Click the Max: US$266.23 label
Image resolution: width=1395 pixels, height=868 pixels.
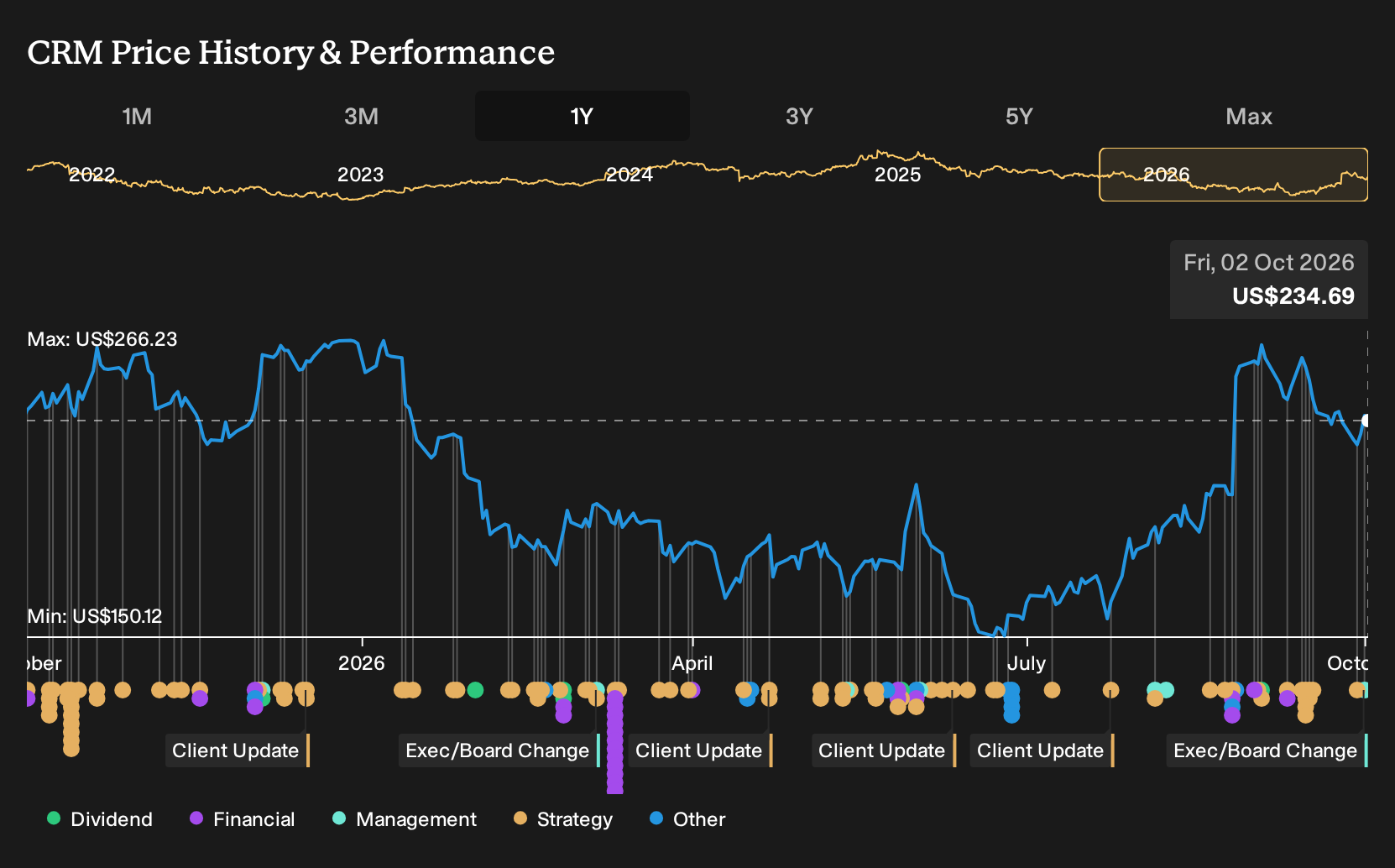coord(102,339)
